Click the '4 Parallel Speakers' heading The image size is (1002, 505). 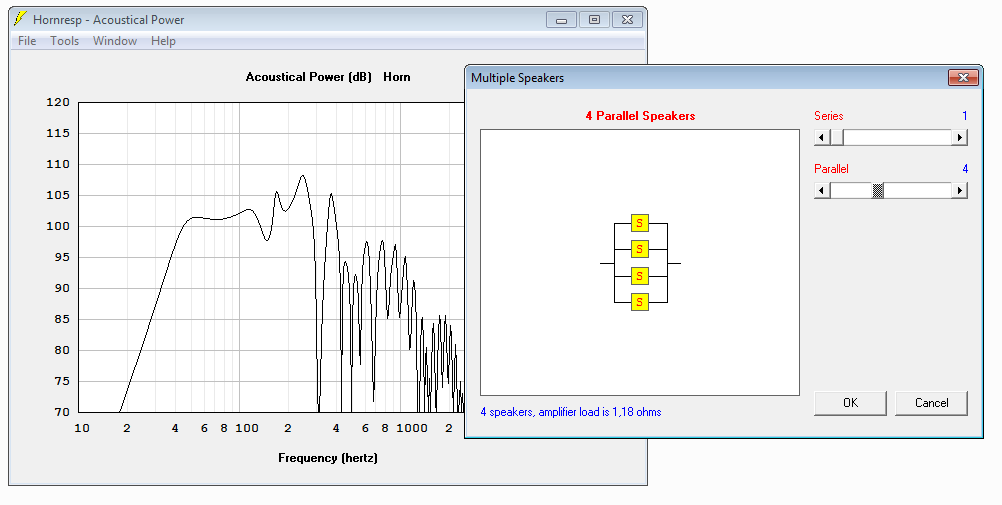(x=640, y=116)
